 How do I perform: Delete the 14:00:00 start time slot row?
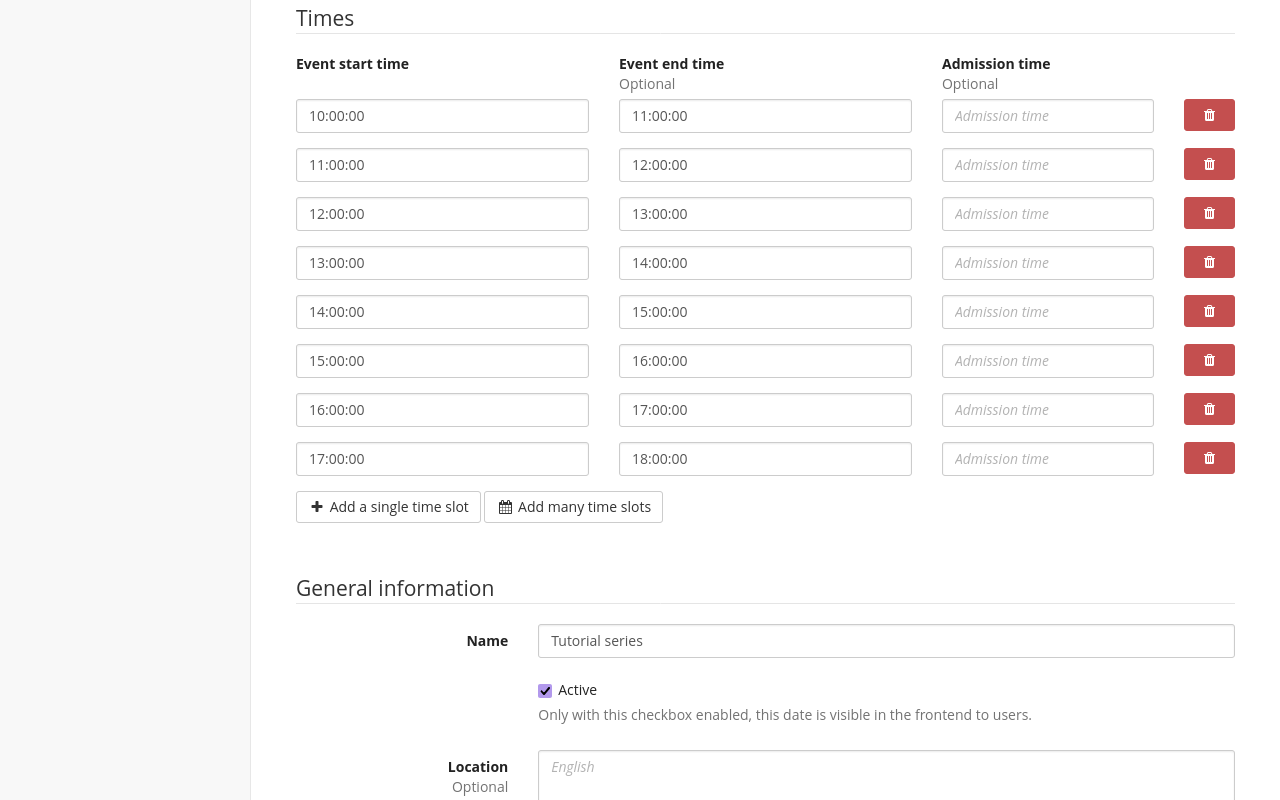1209,311
